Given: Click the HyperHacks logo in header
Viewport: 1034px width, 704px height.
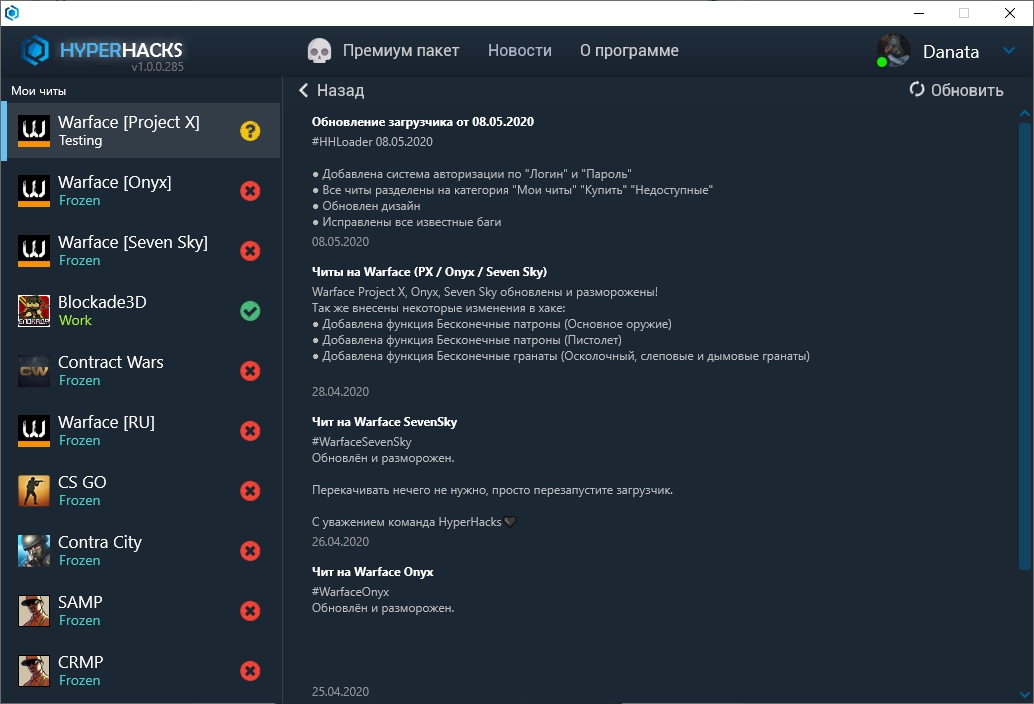Looking at the screenshot, I should tap(101, 51).
